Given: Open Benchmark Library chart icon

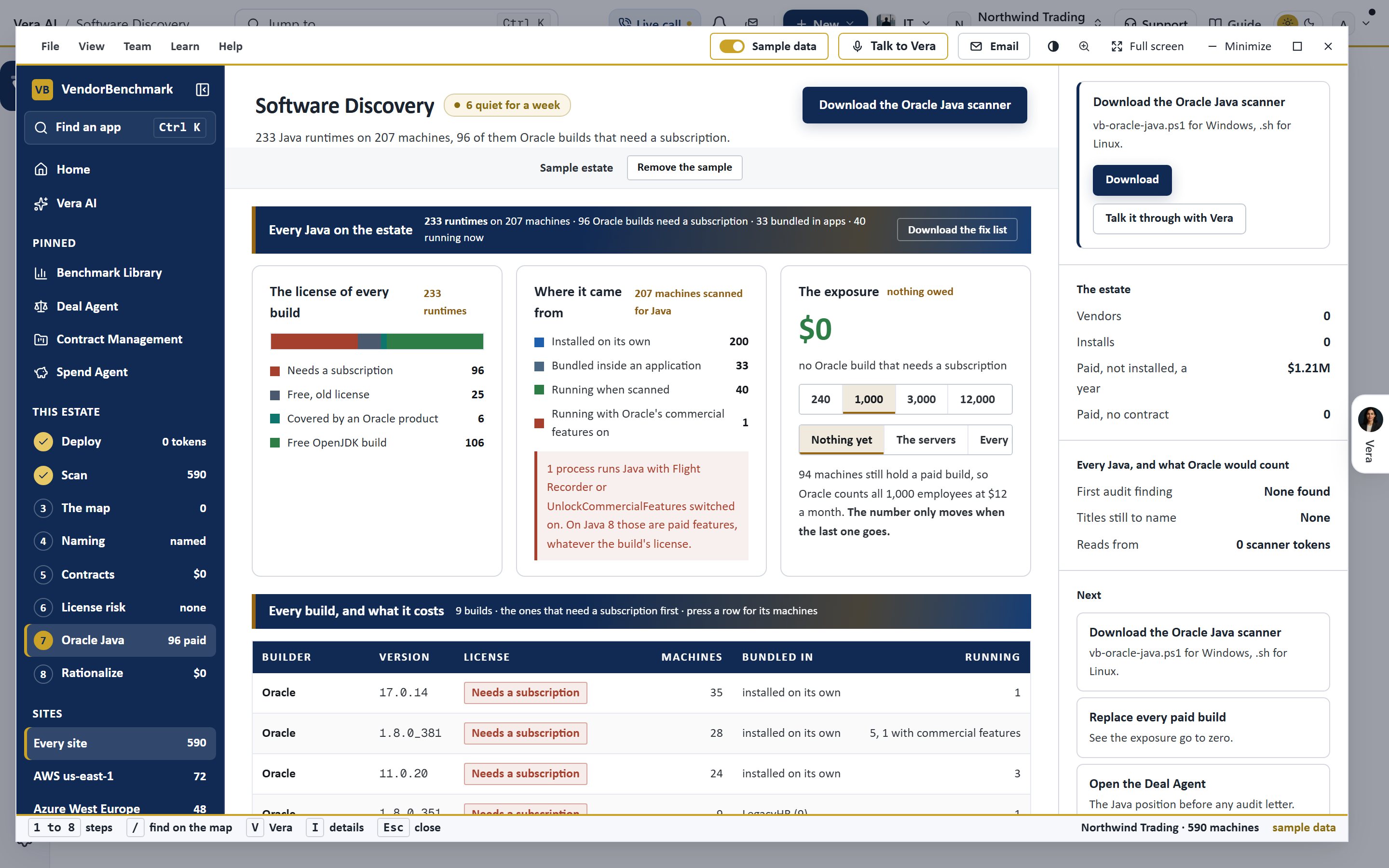Looking at the screenshot, I should 41,272.
